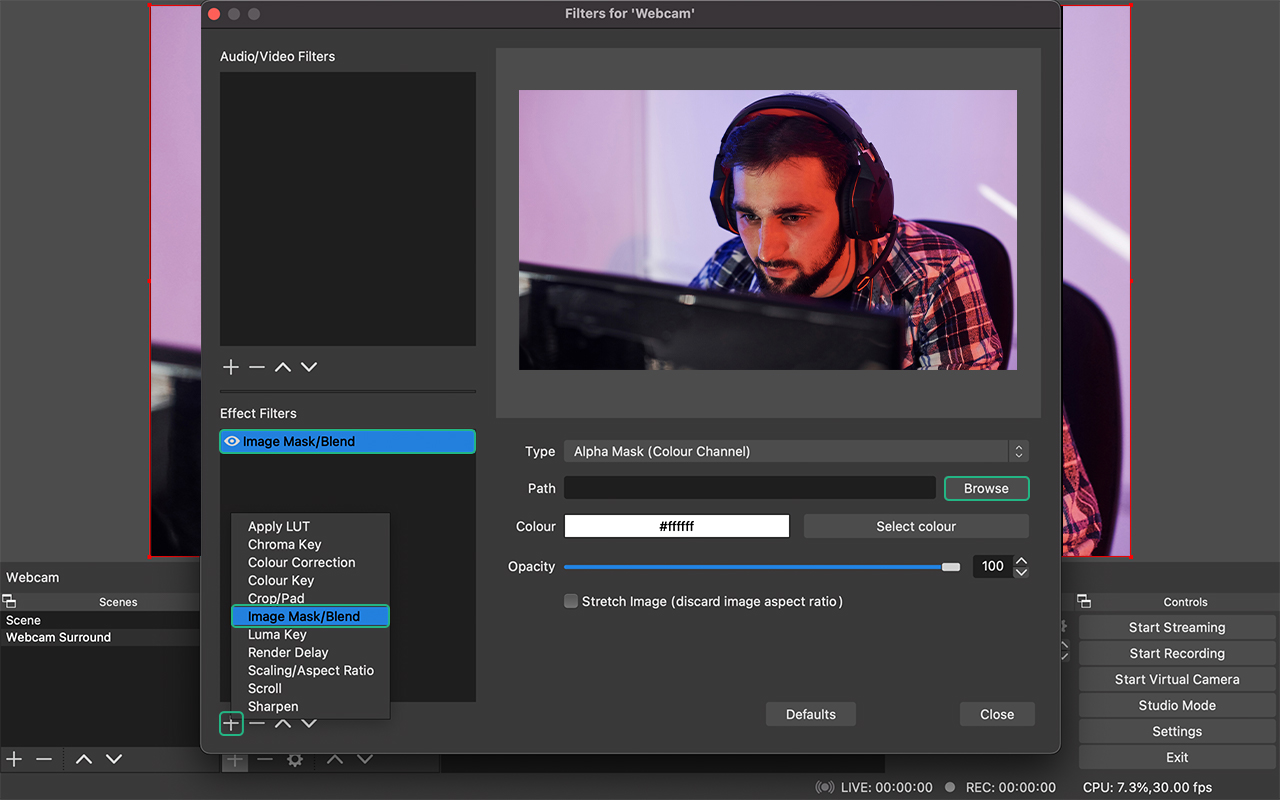Click the CPU: 7.3%,30.00 fps status text
This screenshot has height=800, width=1280.
1147,788
